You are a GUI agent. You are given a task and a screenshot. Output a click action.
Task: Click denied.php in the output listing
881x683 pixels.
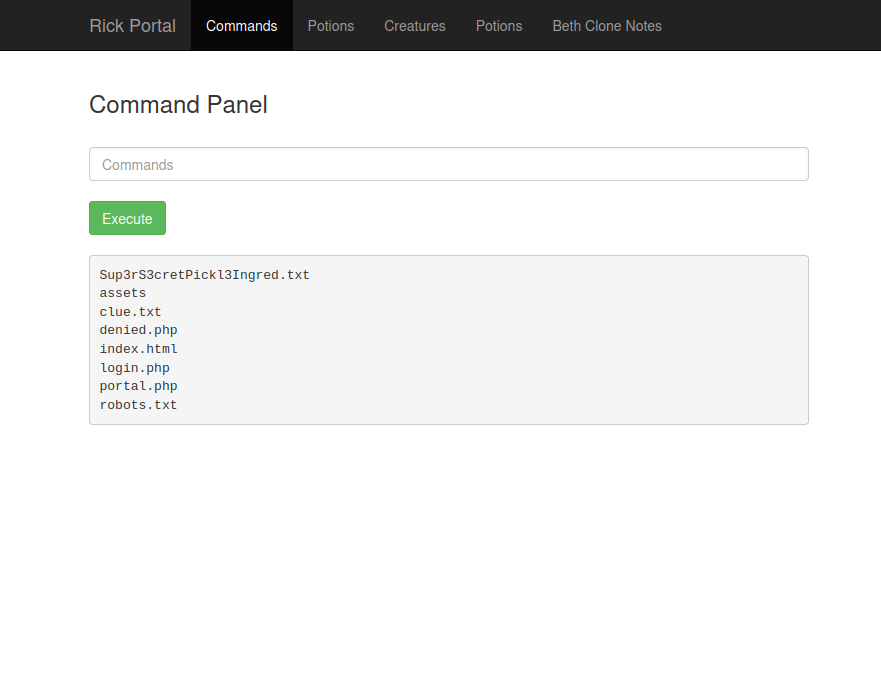point(138,330)
